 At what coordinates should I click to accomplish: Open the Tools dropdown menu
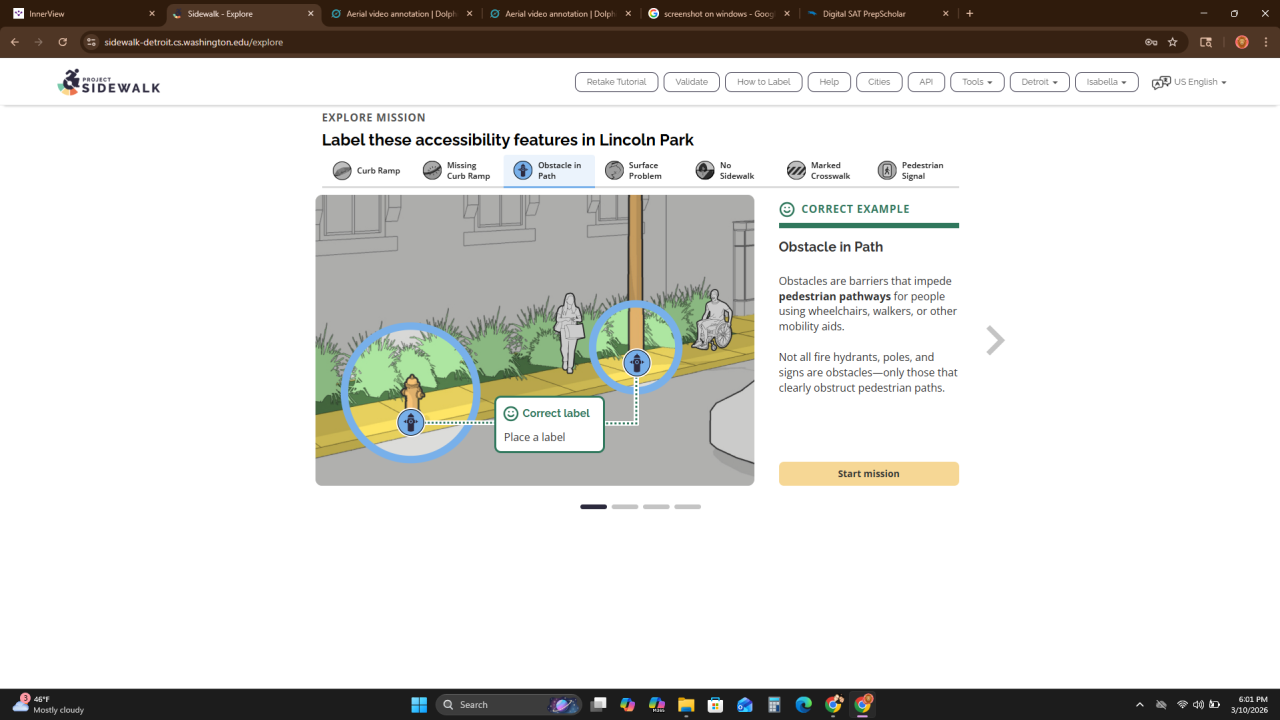(977, 82)
